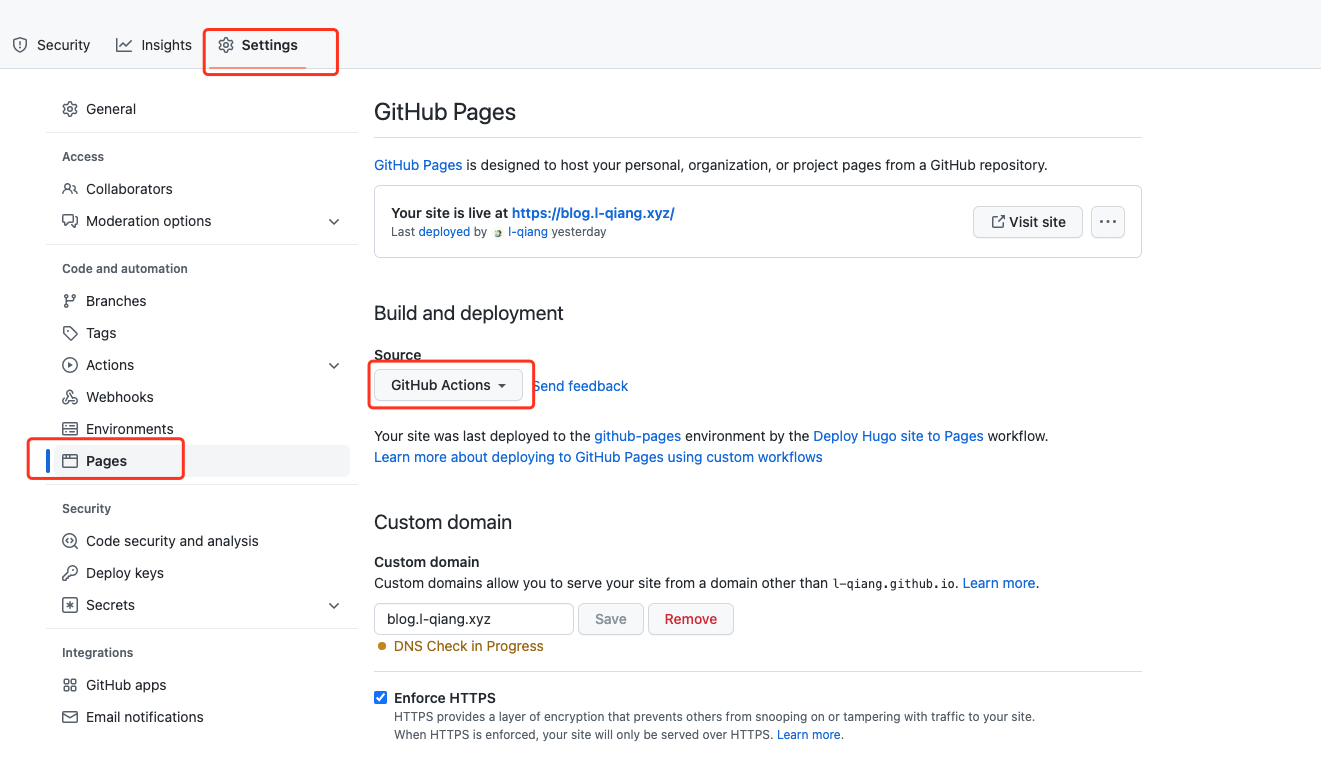Viewport: 1321px width, 773px height.
Task: Remove the custom domain
Action: 691,619
